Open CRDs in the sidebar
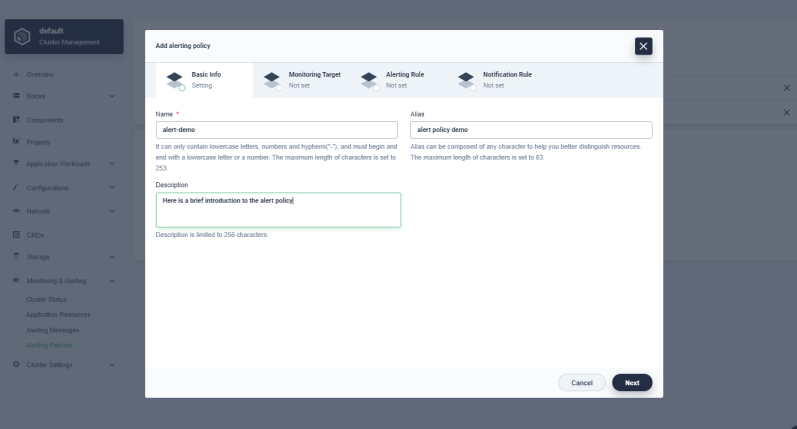The image size is (797, 429). coord(35,235)
